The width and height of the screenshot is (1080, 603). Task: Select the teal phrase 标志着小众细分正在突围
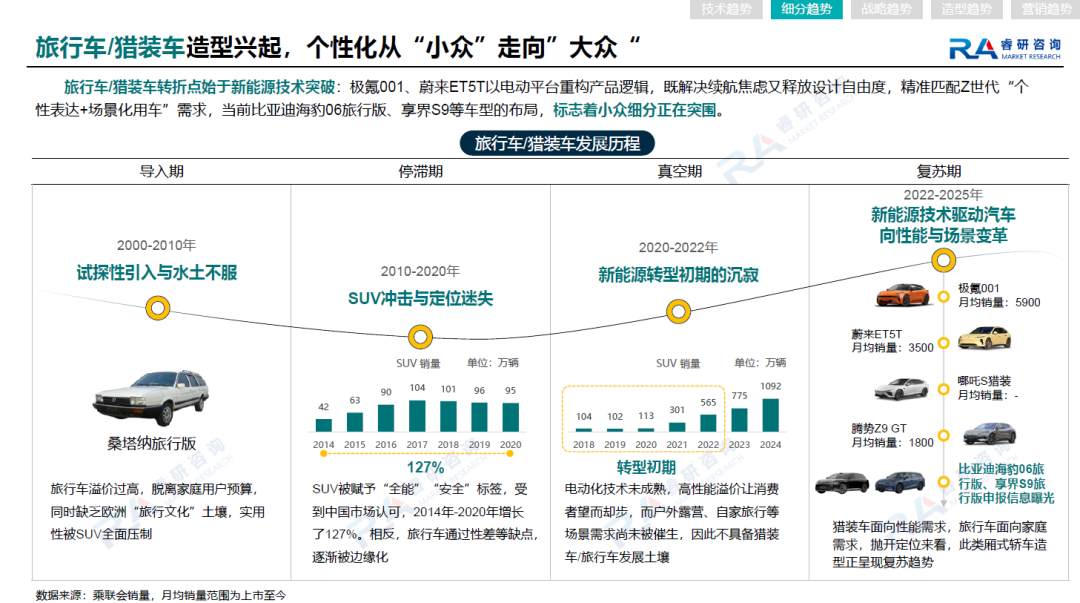click(x=634, y=110)
